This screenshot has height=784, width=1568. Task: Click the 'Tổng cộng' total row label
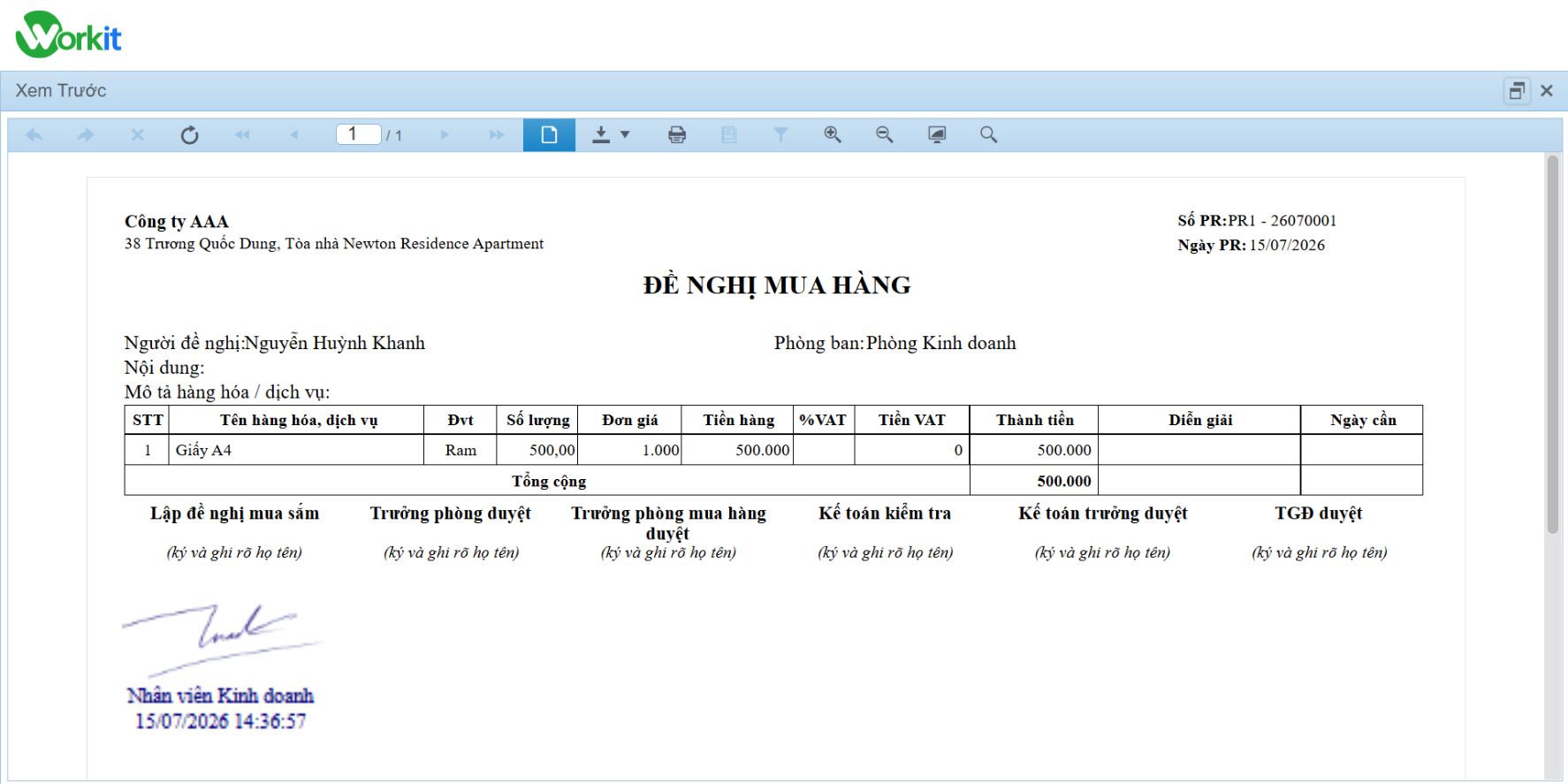coord(549,481)
